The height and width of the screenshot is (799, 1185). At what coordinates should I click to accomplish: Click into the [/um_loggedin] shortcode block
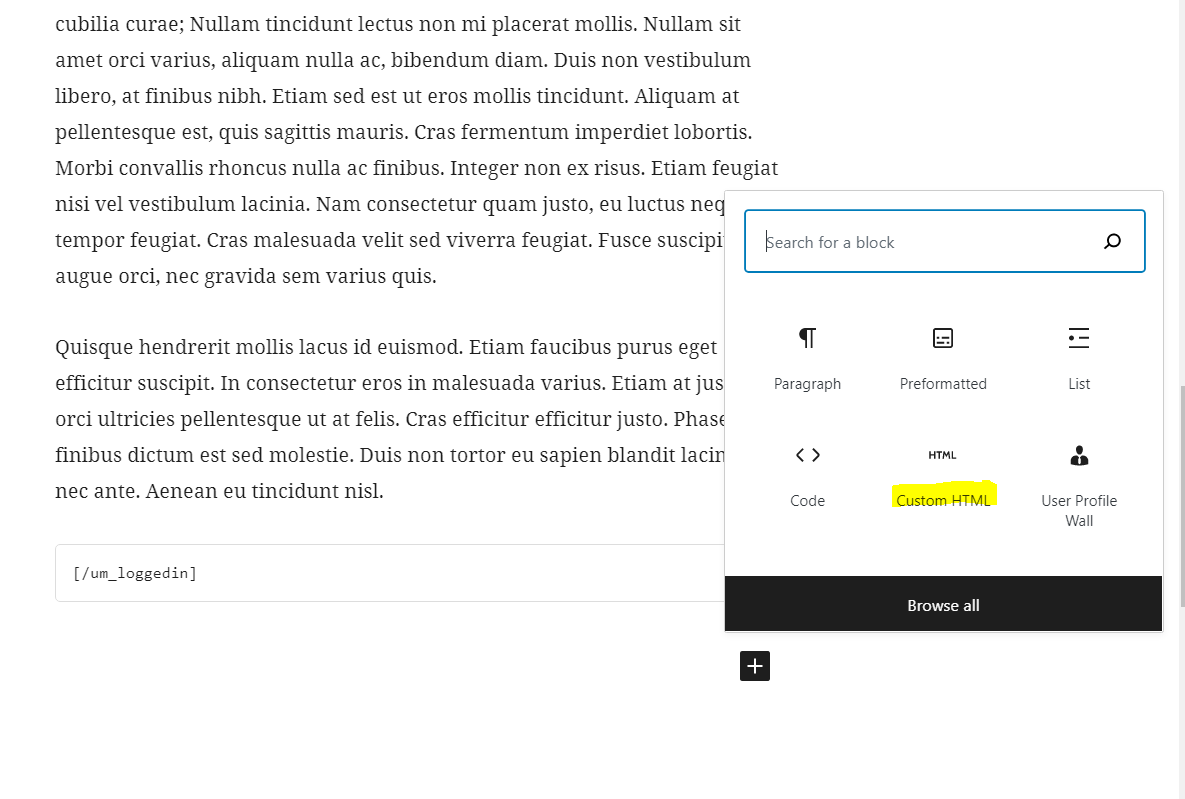389,573
